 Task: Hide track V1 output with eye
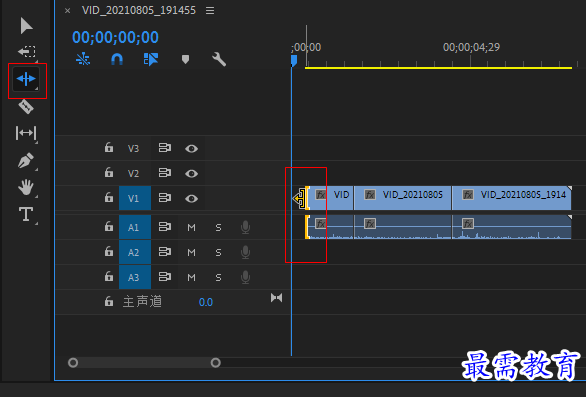191,198
